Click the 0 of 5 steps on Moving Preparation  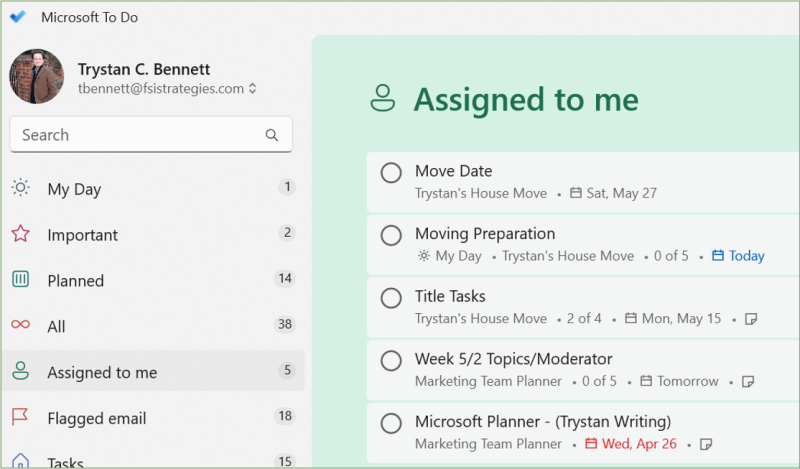(671, 256)
